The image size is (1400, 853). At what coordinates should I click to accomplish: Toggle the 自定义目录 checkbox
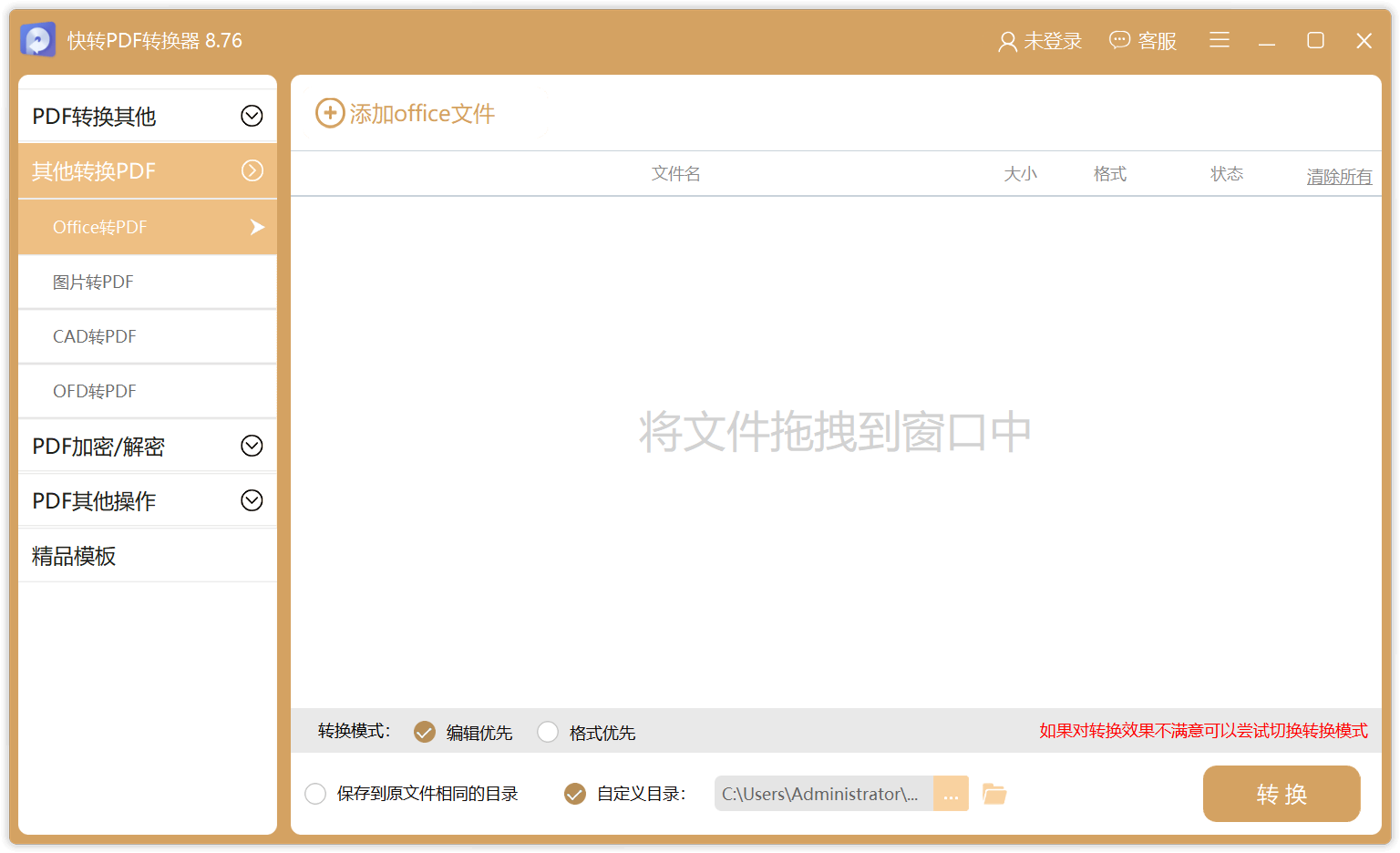click(574, 794)
